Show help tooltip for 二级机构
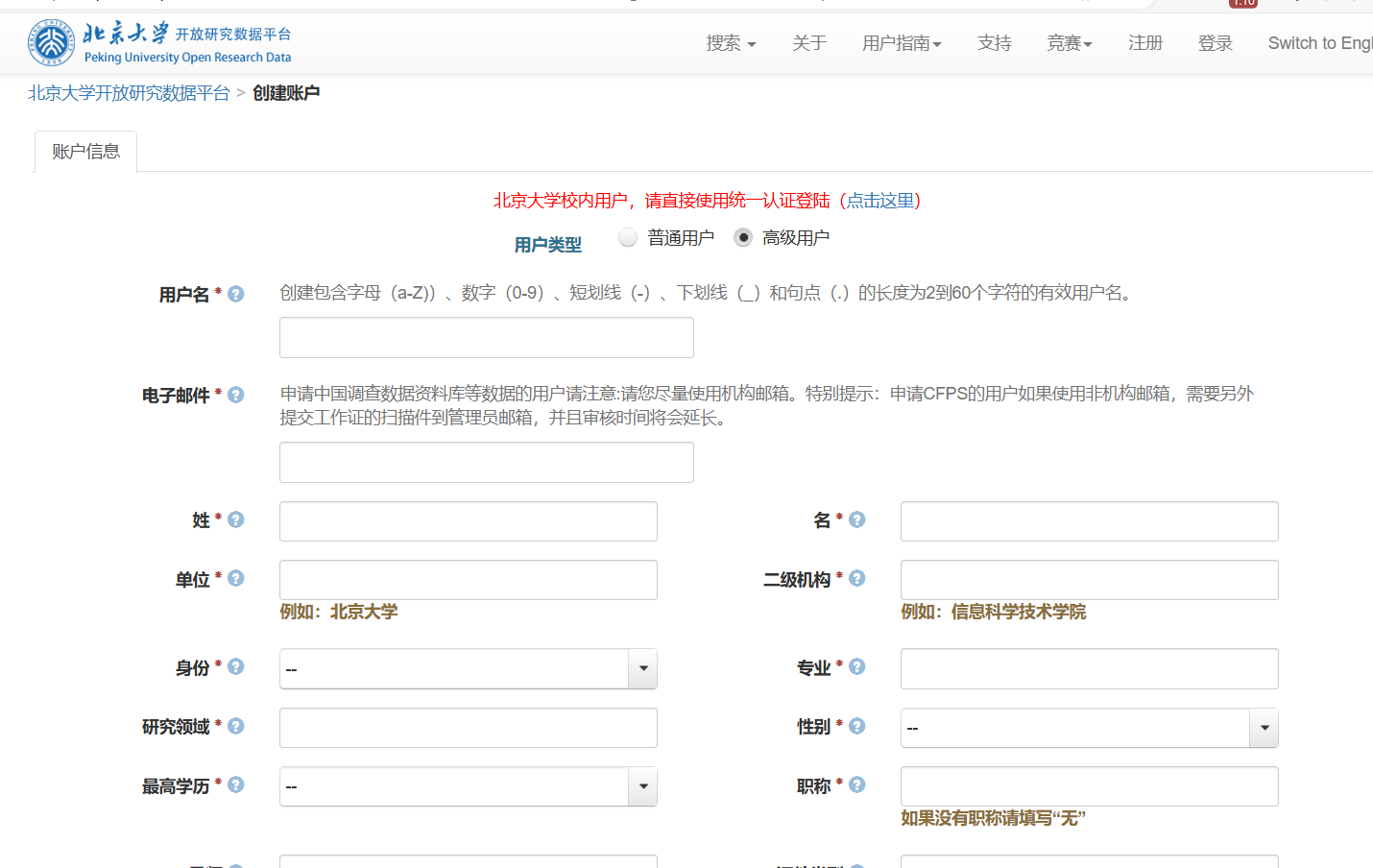This screenshot has width=1373, height=868. coord(856,578)
